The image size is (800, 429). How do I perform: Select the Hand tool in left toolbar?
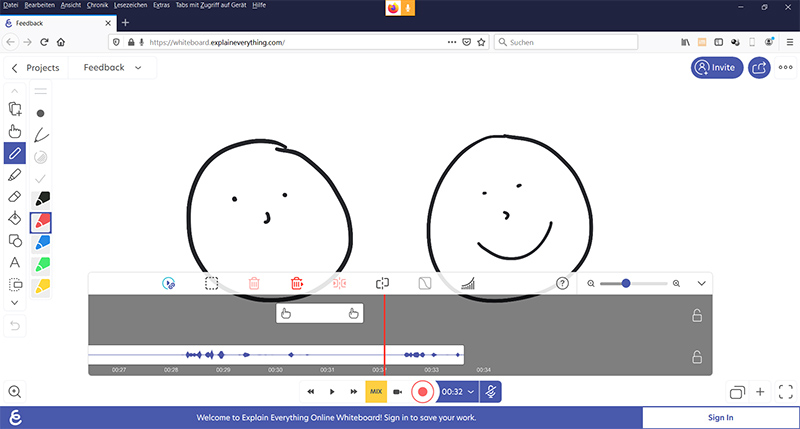click(15, 131)
